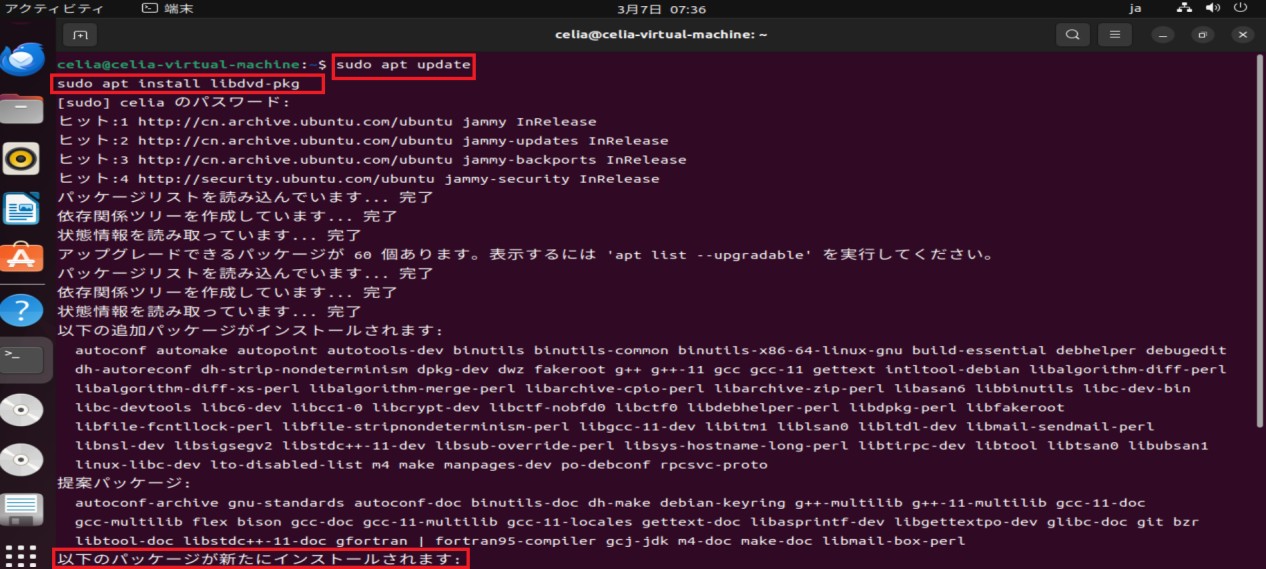Image resolution: width=1266 pixels, height=569 pixels.
Task: Open the ja input source indicator
Action: pyautogui.click(x=1135, y=8)
